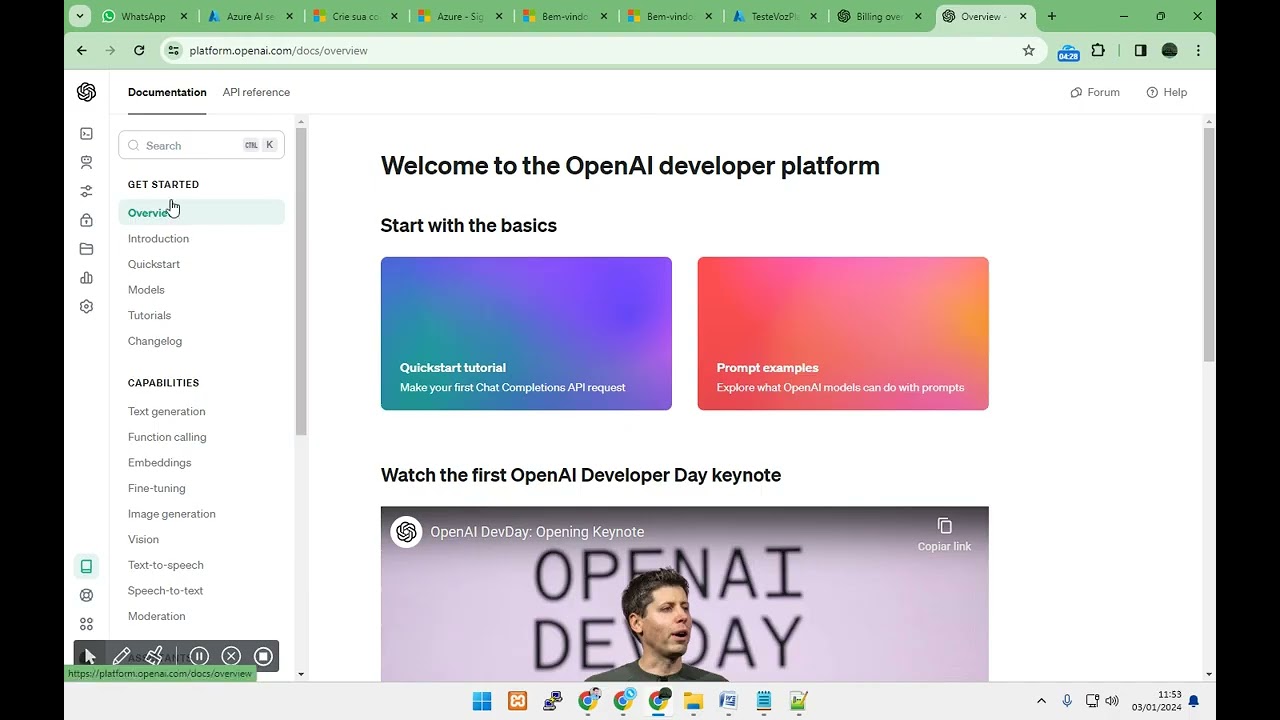The image size is (1280, 720).
Task: Open the tab search dropdown arrow
Action: coord(80,16)
